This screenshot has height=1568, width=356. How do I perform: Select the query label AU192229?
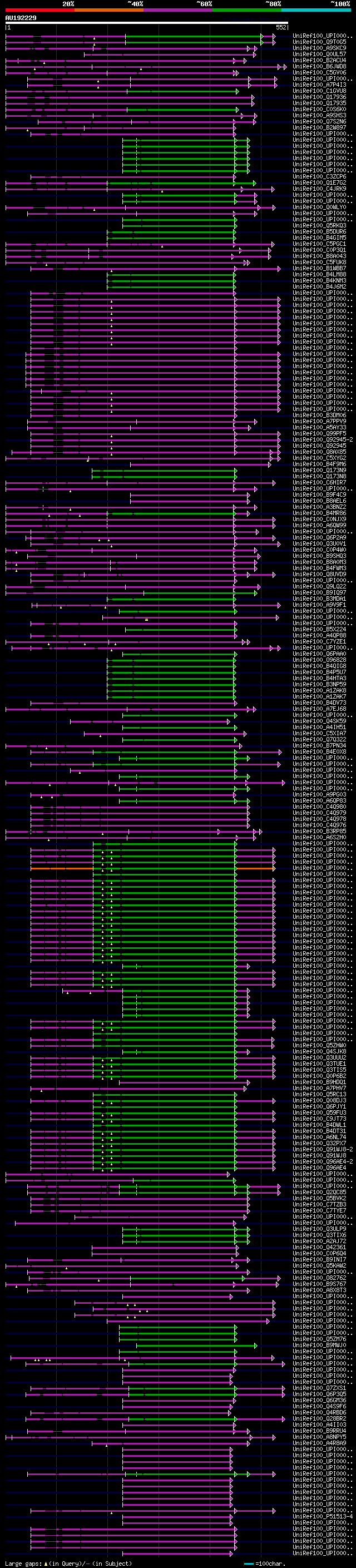click(21, 18)
